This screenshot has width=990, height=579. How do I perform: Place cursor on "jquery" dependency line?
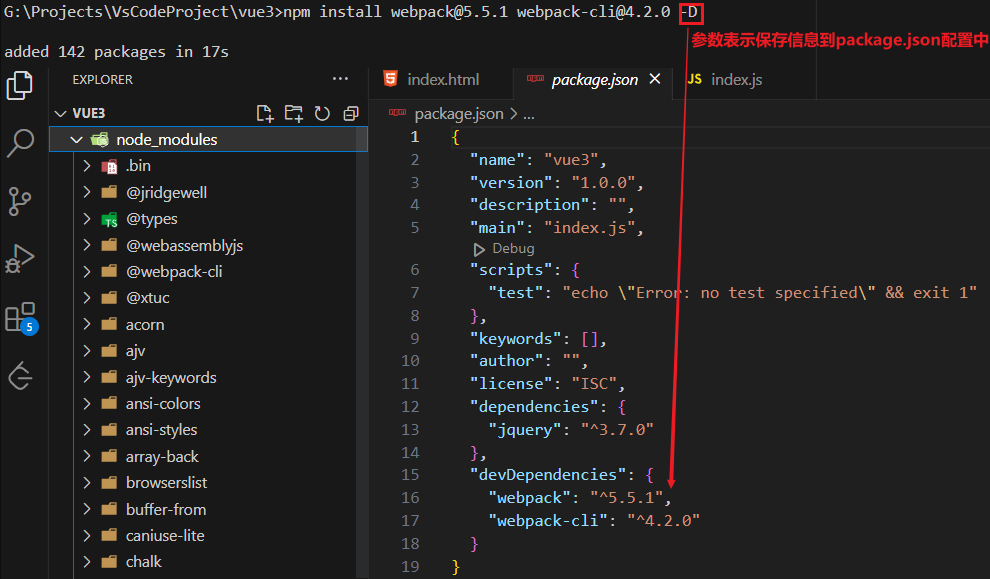[x=571, y=430]
